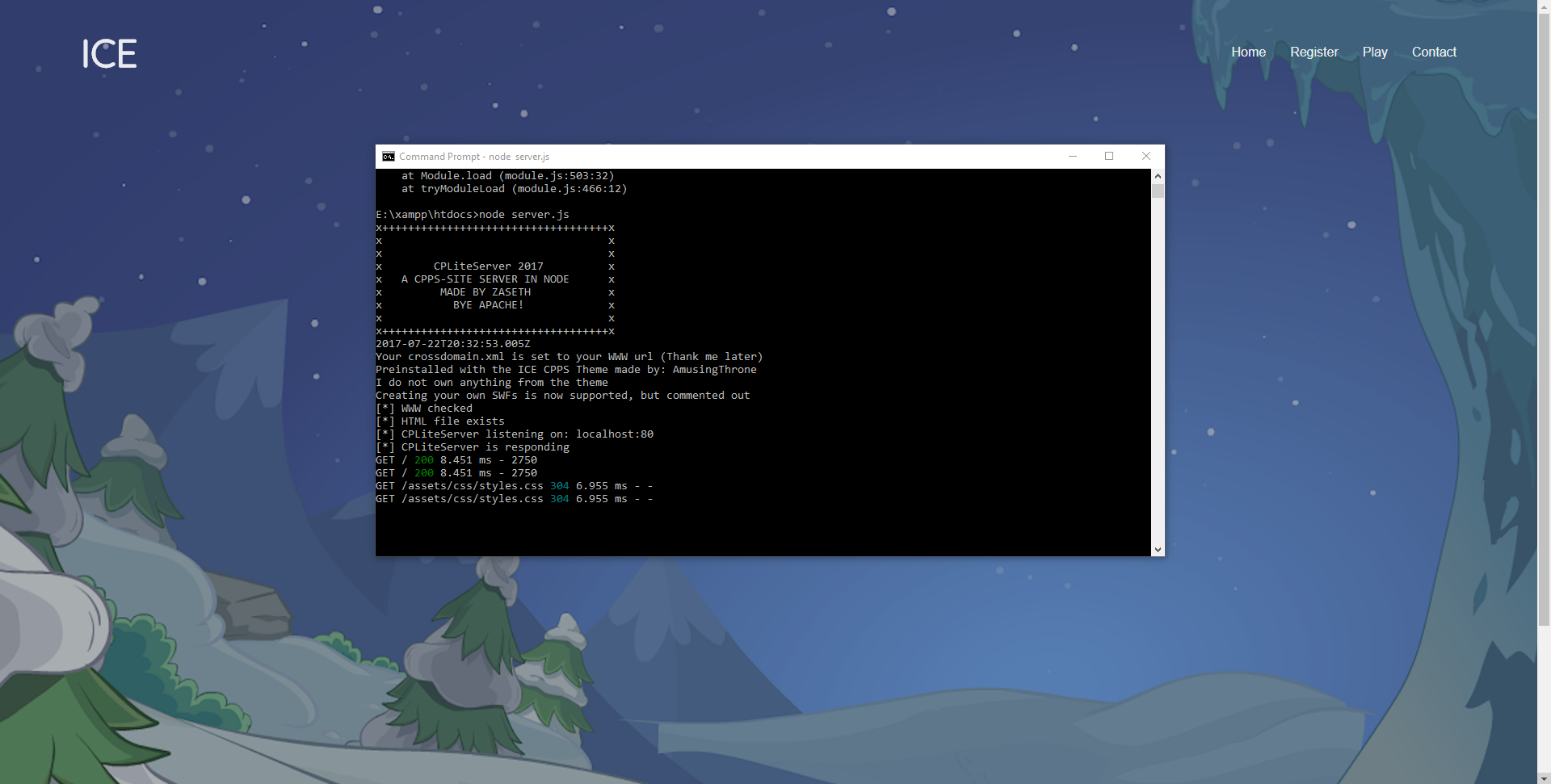This screenshot has width=1551, height=784.
Task: Click the console scrollbar down arrow
Action: tap(1158, 549)
